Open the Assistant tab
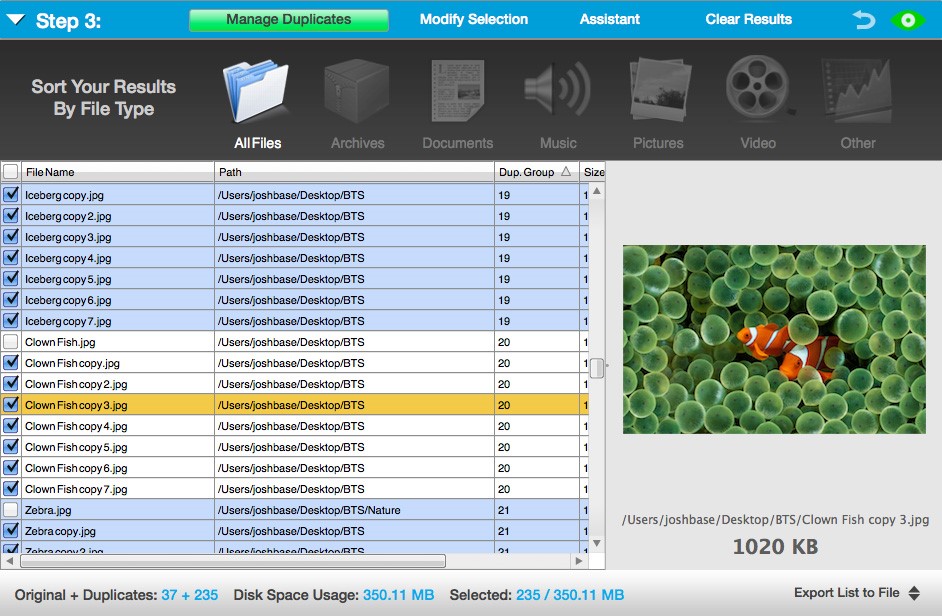 pos(610,18)
